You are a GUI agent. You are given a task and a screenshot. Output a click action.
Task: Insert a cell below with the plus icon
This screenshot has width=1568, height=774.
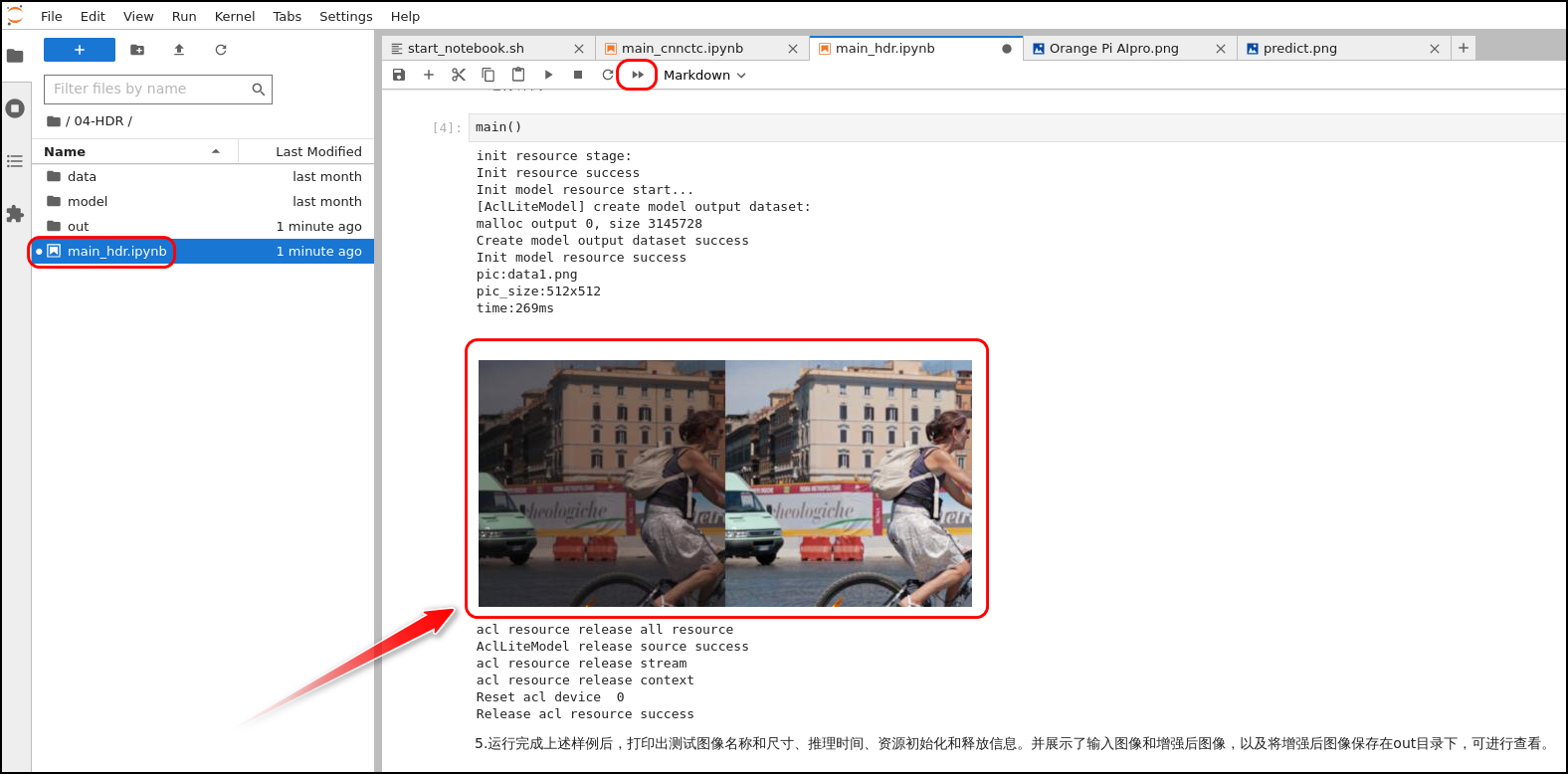coord(429,75)
